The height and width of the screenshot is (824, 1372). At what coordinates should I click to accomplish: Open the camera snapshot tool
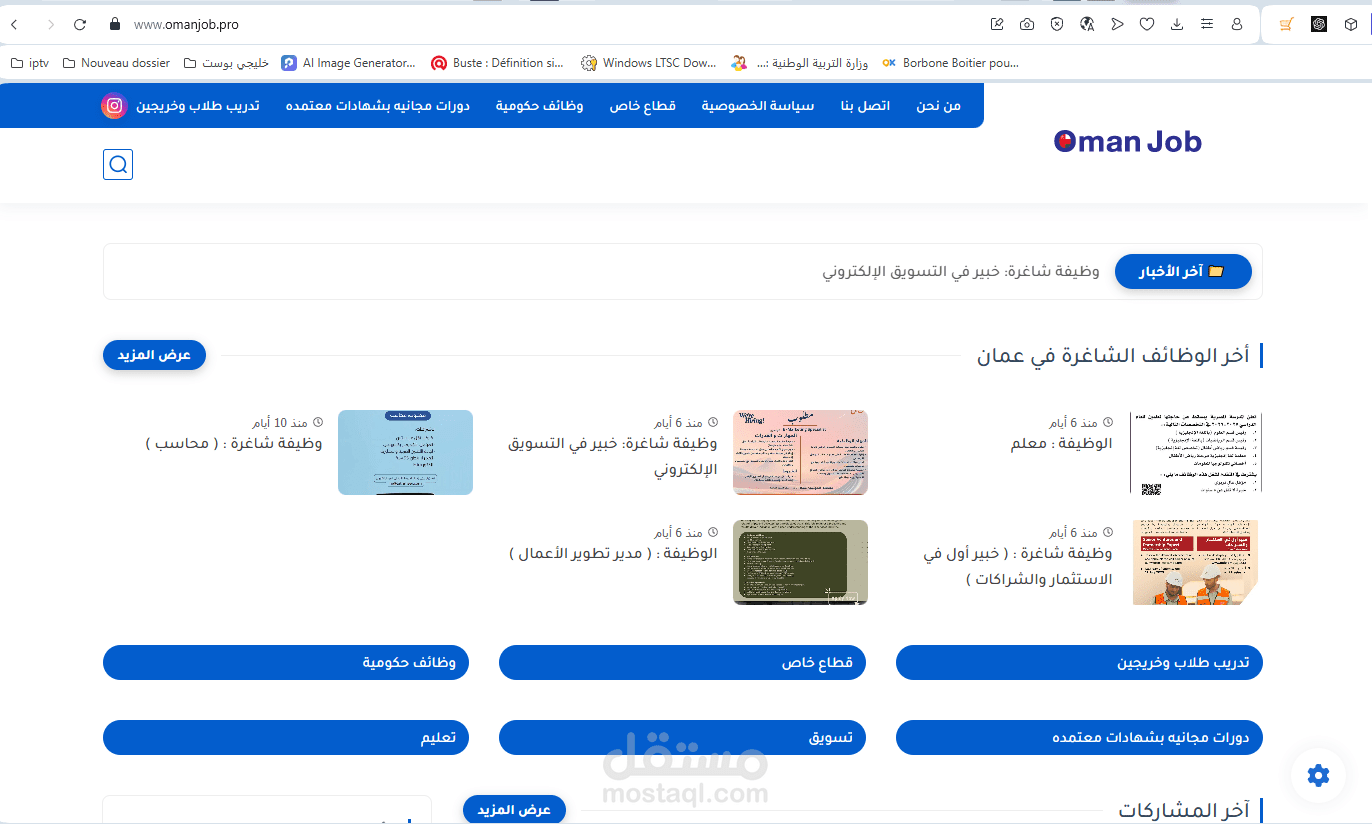1027,24
